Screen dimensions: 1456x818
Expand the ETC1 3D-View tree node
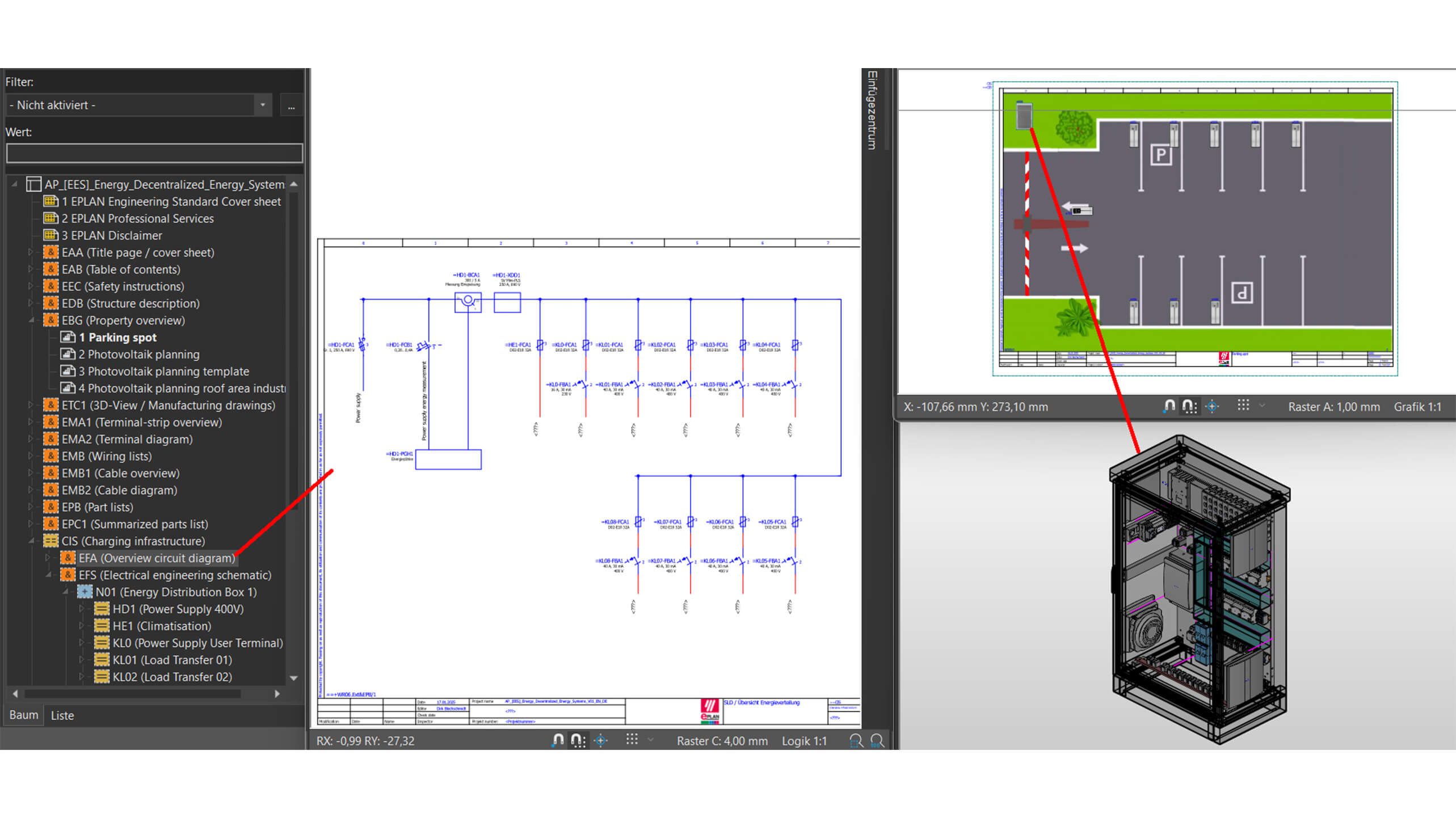[31, 405]
